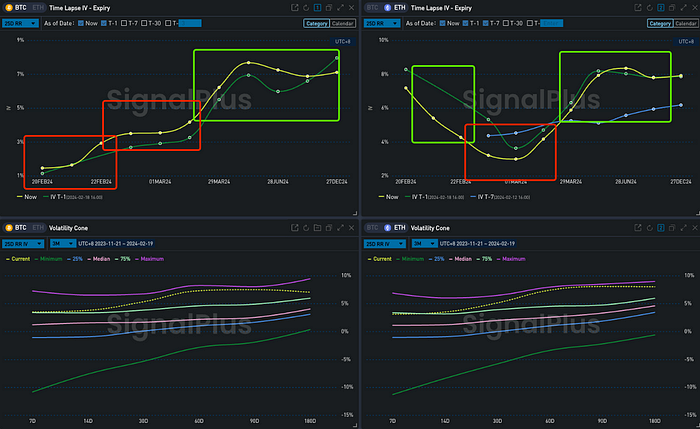Click the custom T- day input in ETH Time Lapse panel

pyautogui.click(x=550, y=22)
